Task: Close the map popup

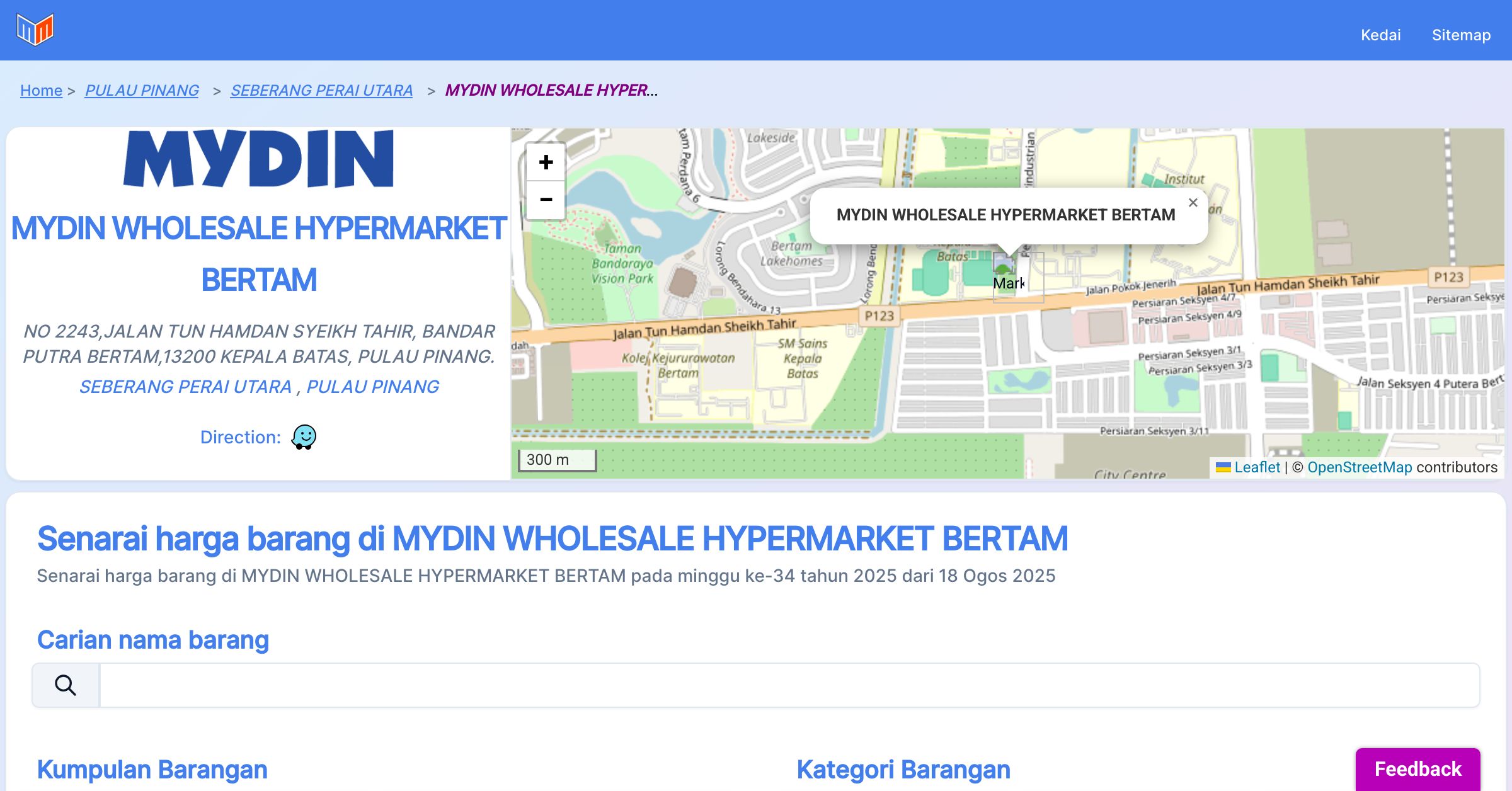Action: (1193, 203)
